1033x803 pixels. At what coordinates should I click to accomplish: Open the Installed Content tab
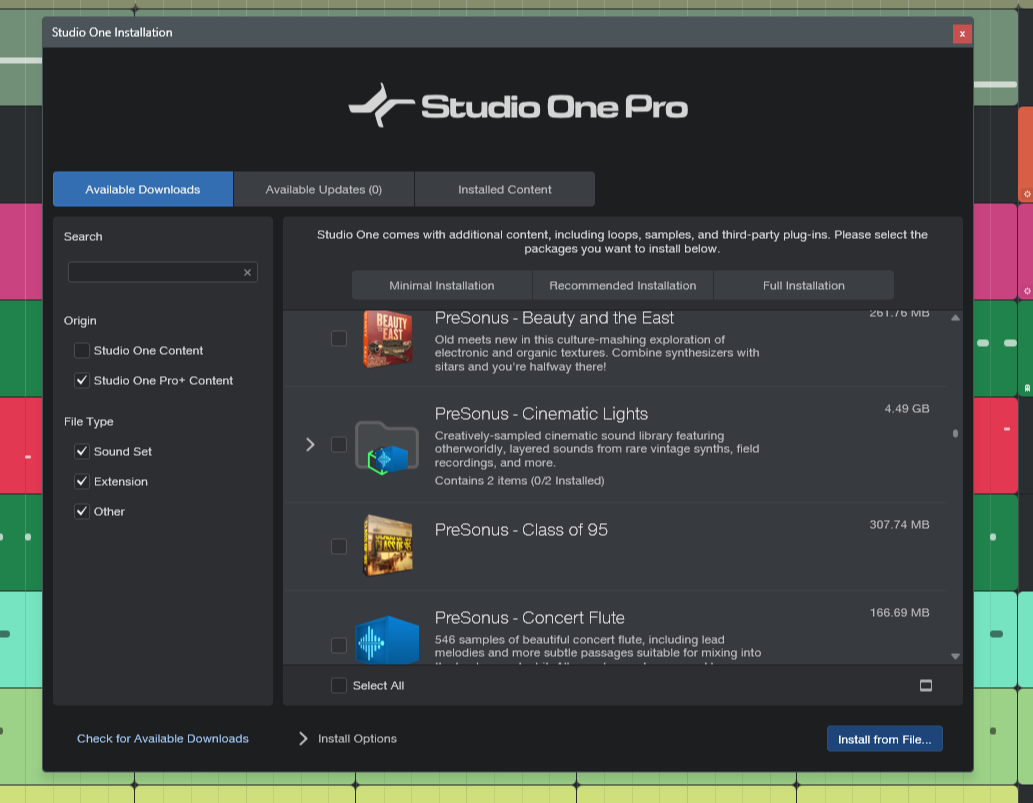pos(505,189)
